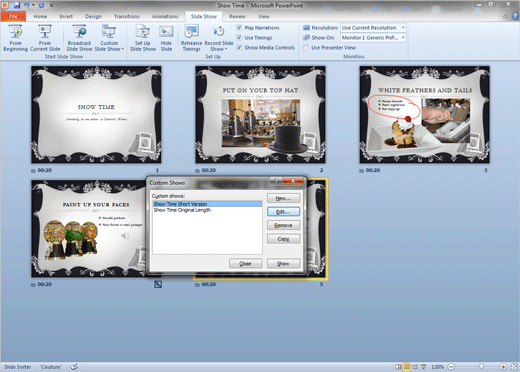Viewport: 520px width, 372px height.
Task: Toggle Play Narrations checkbox
Action: pyautogui.click(x=239, y=28)
